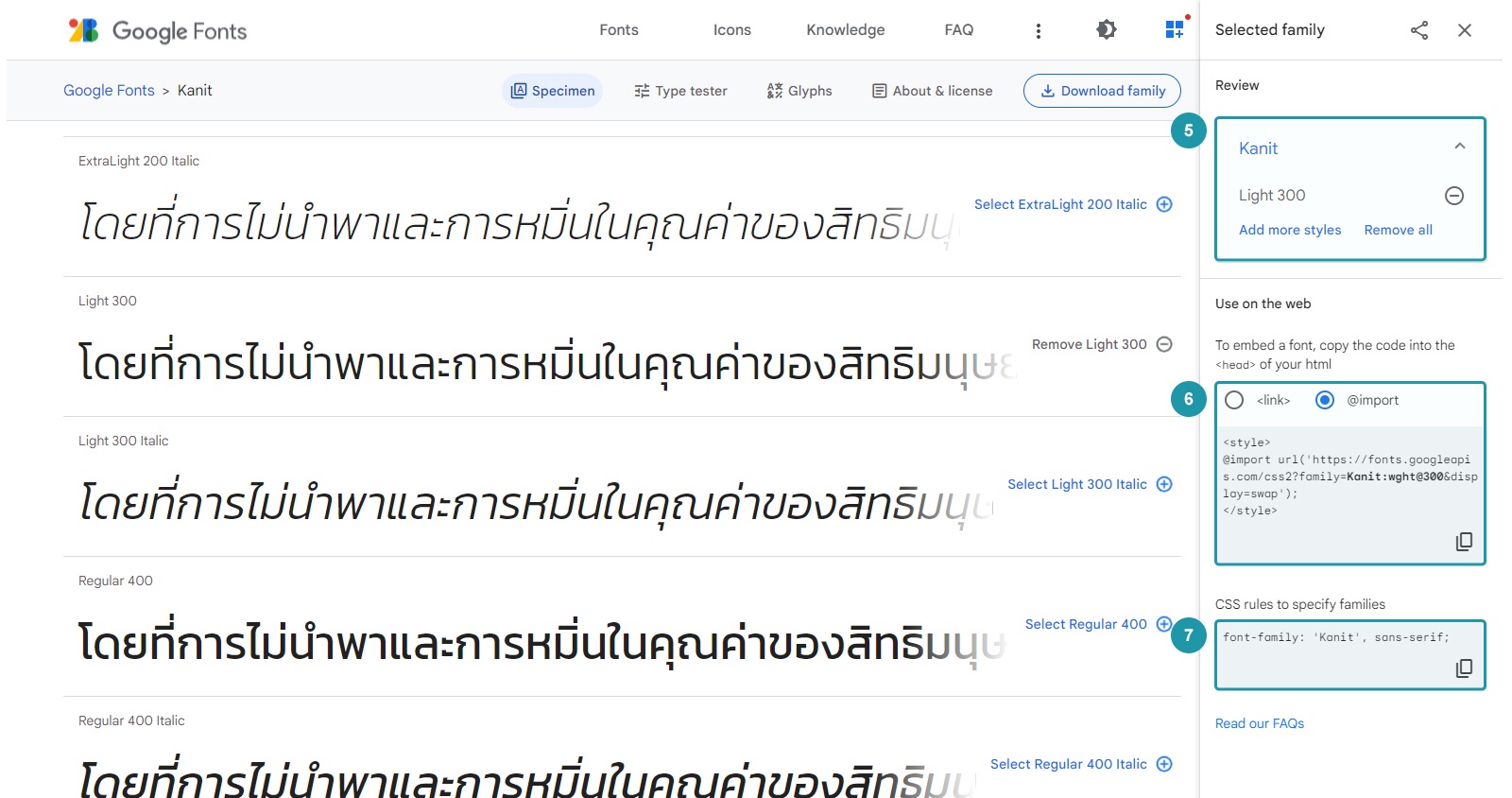
Task: Collapse the Kanit family in Review
Action: pos(1460,147)
